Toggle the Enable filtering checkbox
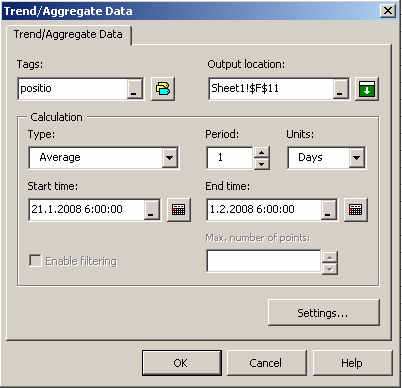Screen dimensions: 402x388 coord(35,261)
